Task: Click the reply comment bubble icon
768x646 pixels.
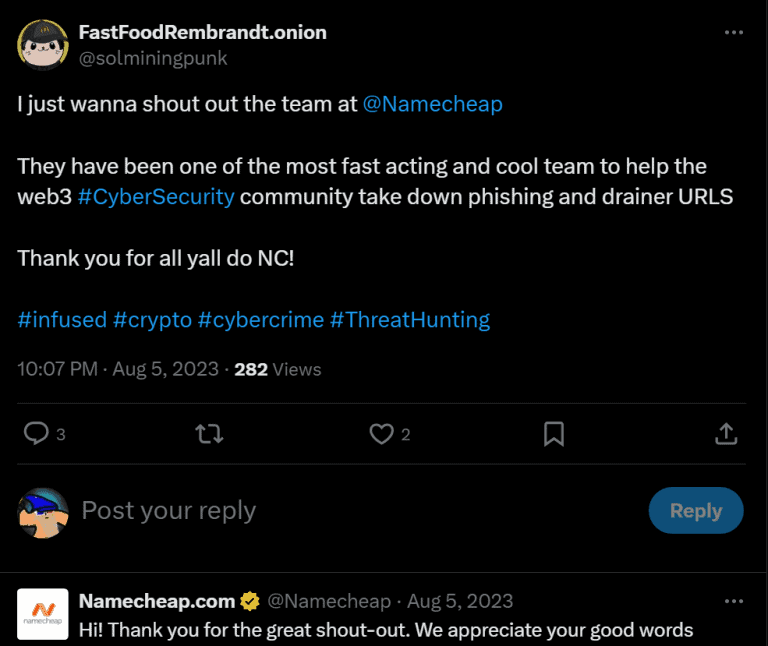Action: [37, 433]
